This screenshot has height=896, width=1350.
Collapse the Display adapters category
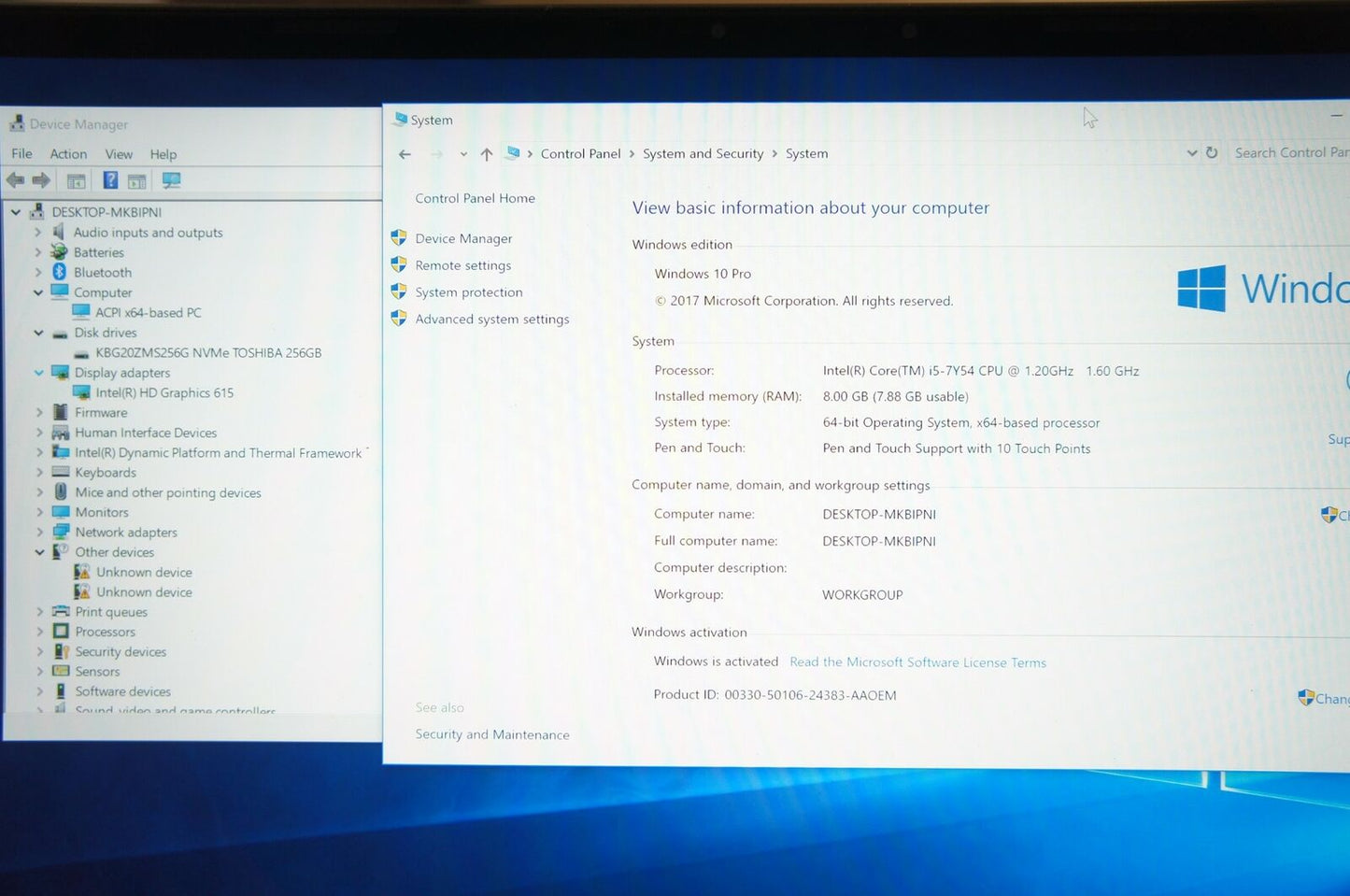(39, 372)
